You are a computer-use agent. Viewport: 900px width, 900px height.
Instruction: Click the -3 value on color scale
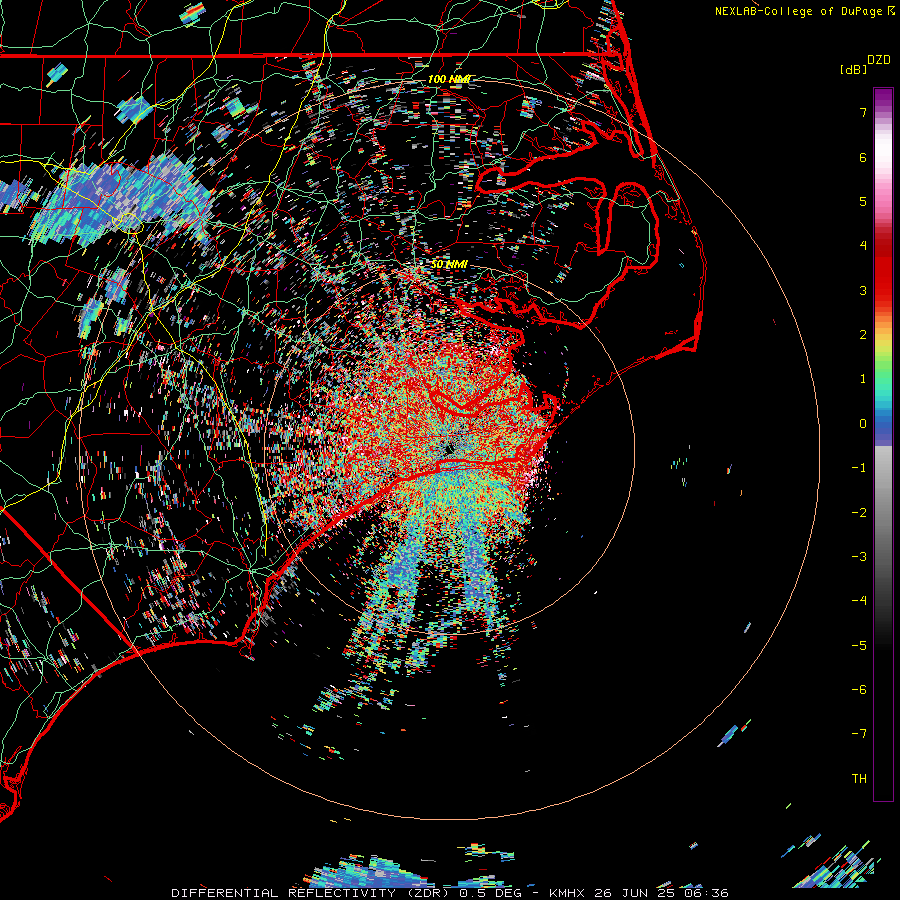(859, 557)
